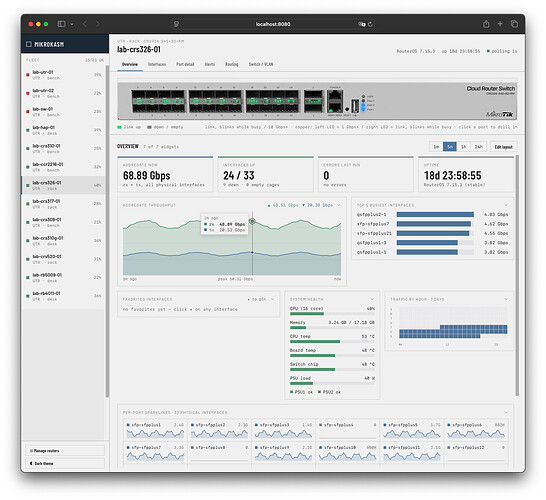
Task: Open the Safari share icon
Action: pos(486,24)
